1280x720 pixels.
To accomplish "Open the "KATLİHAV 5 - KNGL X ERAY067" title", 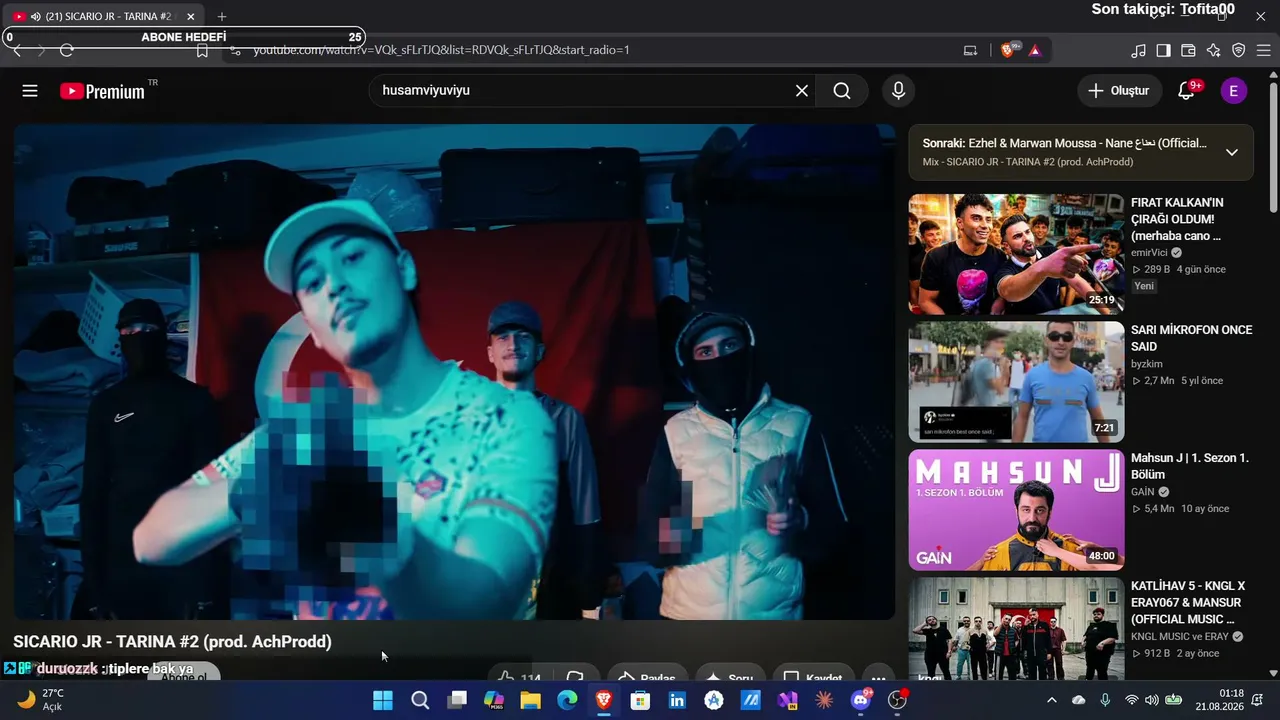I will pyautogui.click(x=1188, y=602).
